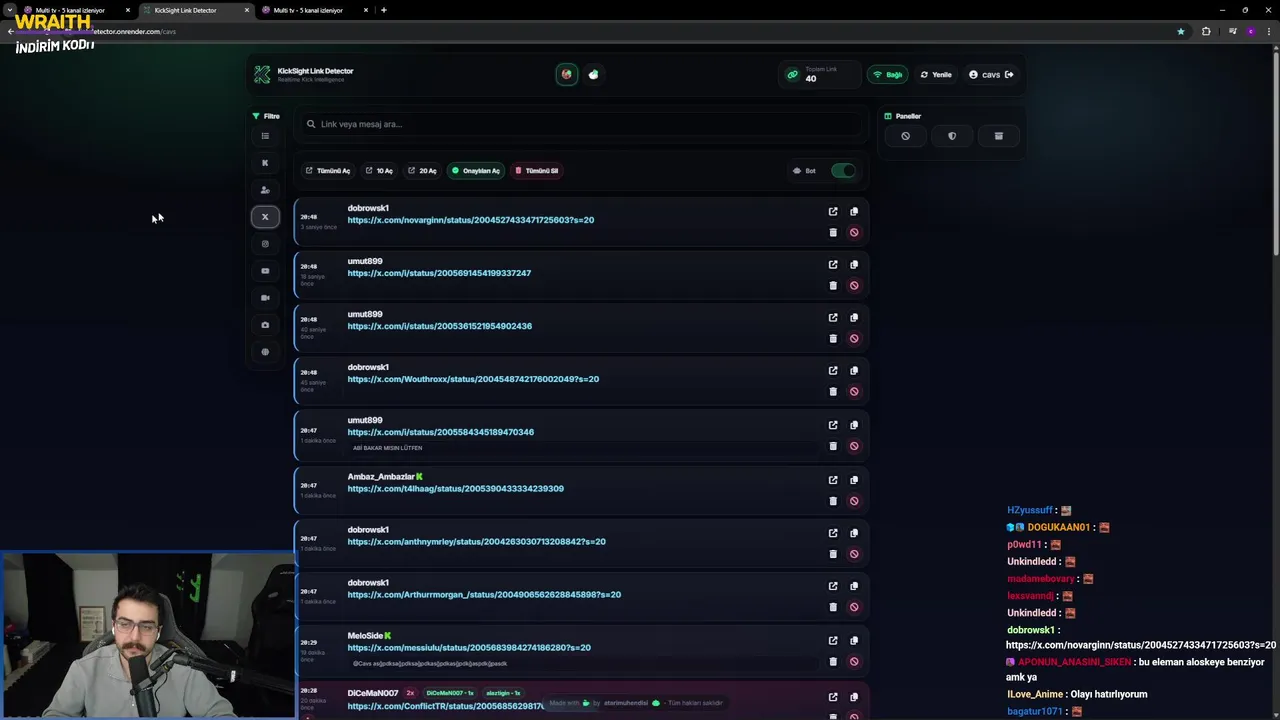Click the Toplam Link 40 counter
Image resolution: width=1280 pixels, height=720 pixels.
[818, 74]
